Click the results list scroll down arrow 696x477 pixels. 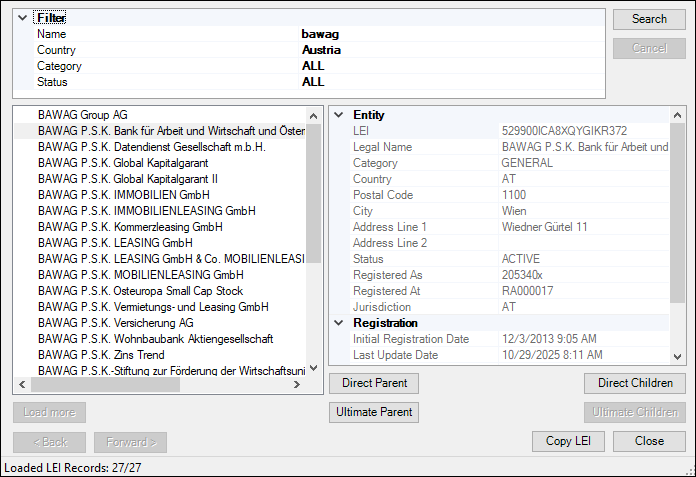(313, 368)
